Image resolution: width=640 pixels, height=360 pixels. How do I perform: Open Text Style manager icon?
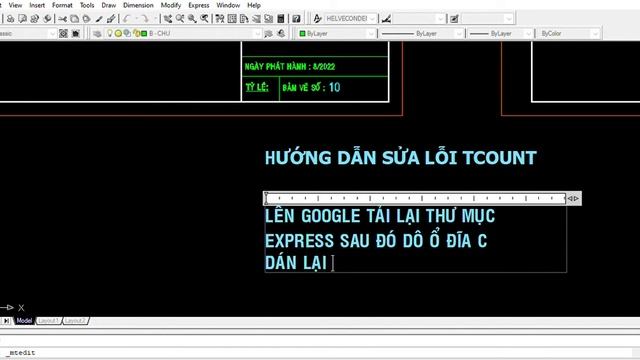317,19
